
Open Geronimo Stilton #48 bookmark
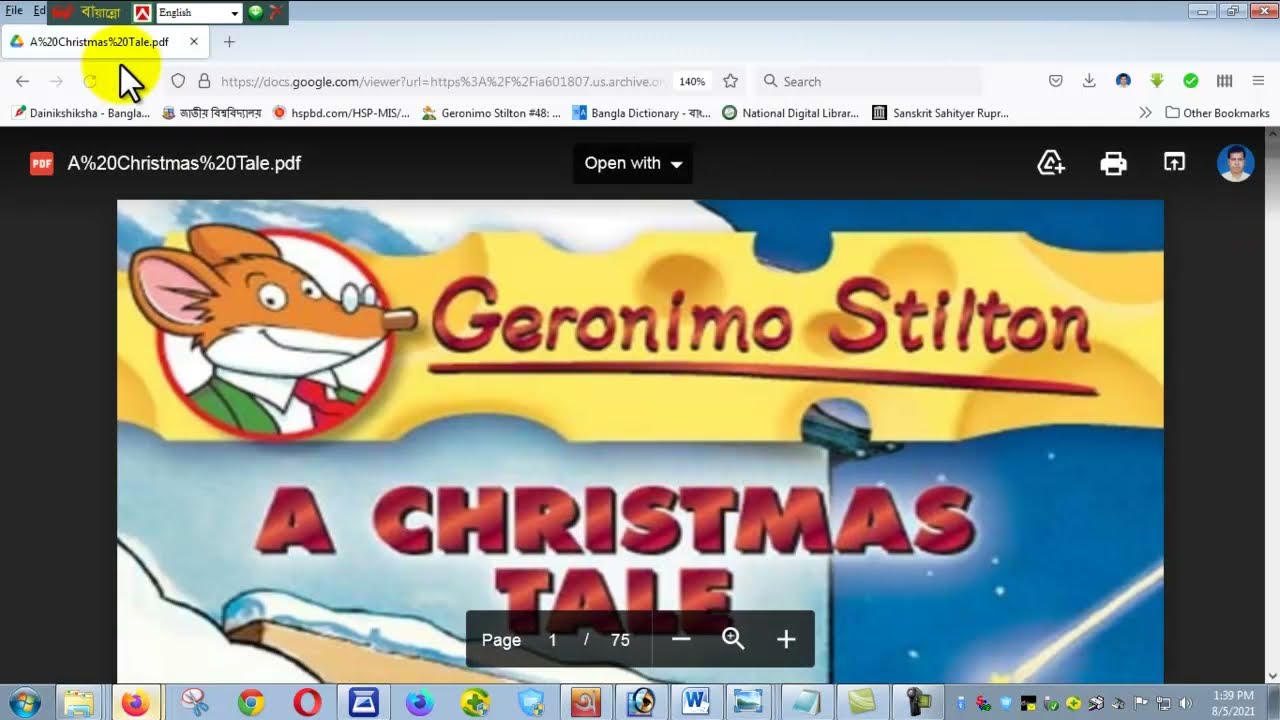pos(491,113)
